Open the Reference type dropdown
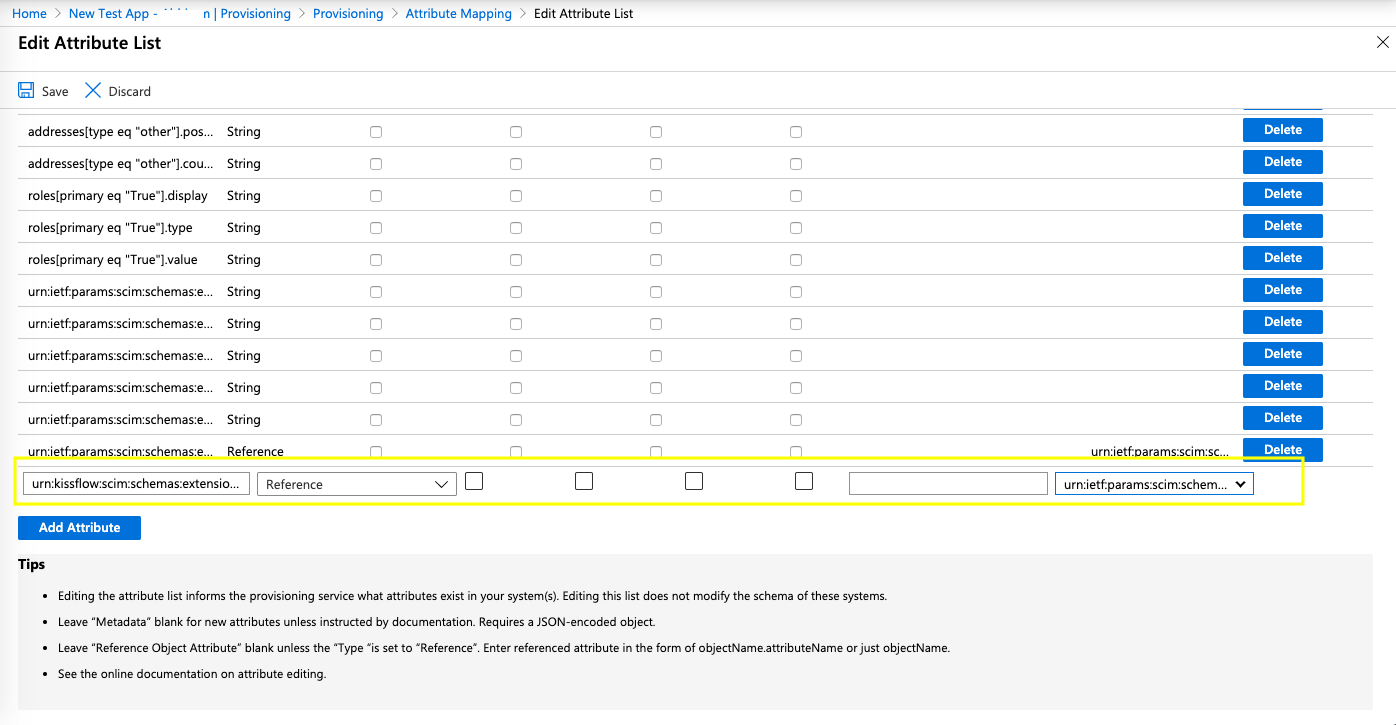 (357, 484)
